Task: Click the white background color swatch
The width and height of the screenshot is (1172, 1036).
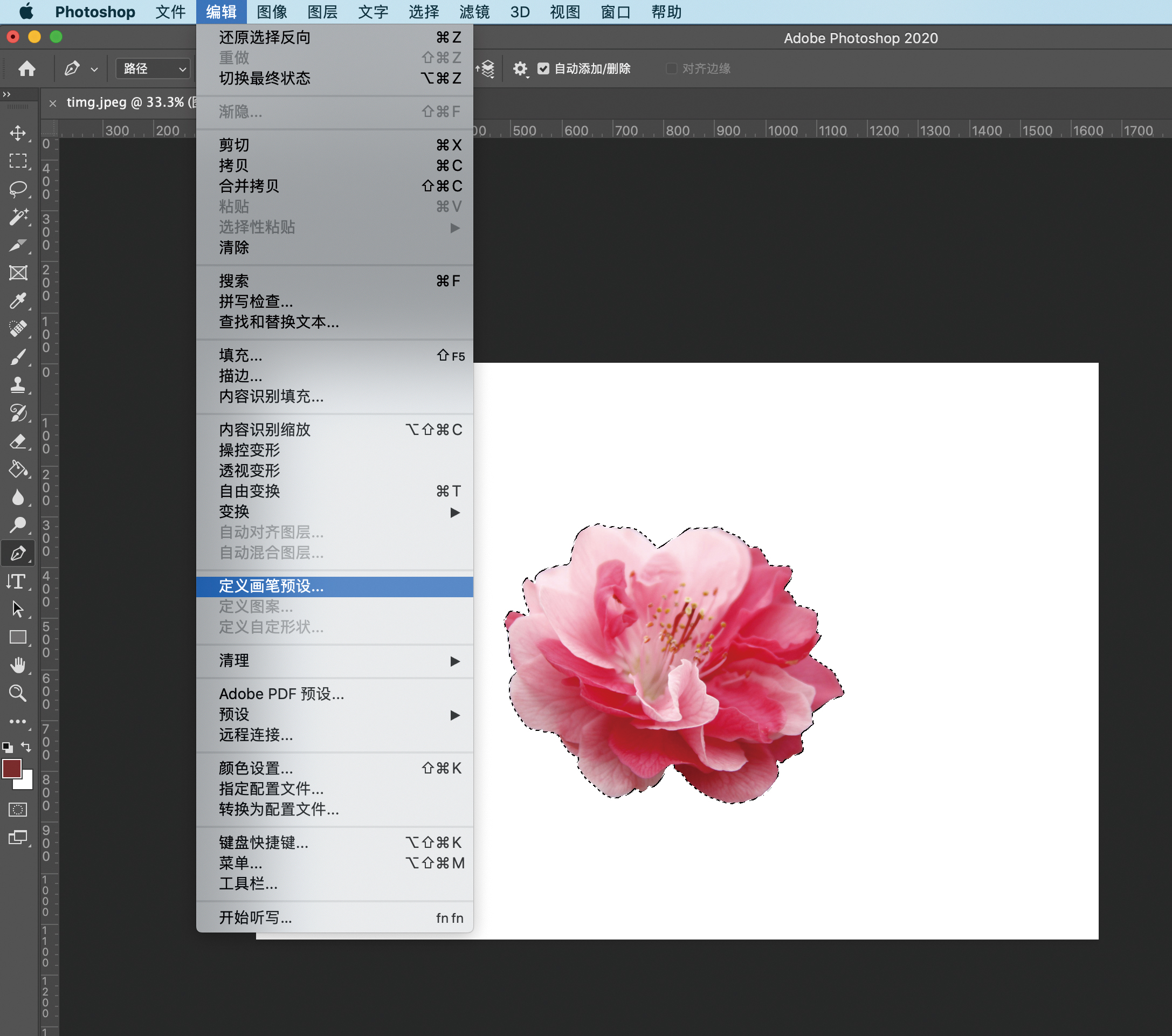Action: click(x=26, y=782)
